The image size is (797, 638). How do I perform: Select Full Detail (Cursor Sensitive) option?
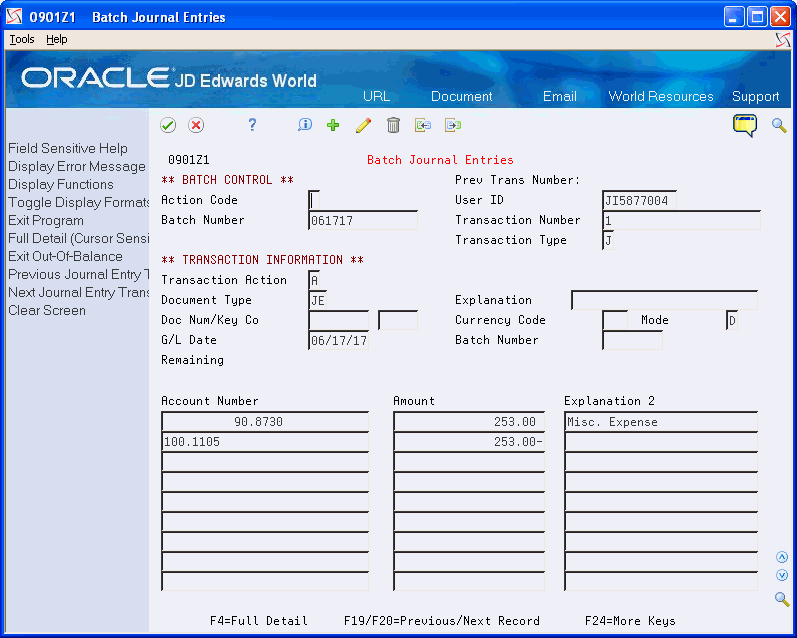click(79, 238)
